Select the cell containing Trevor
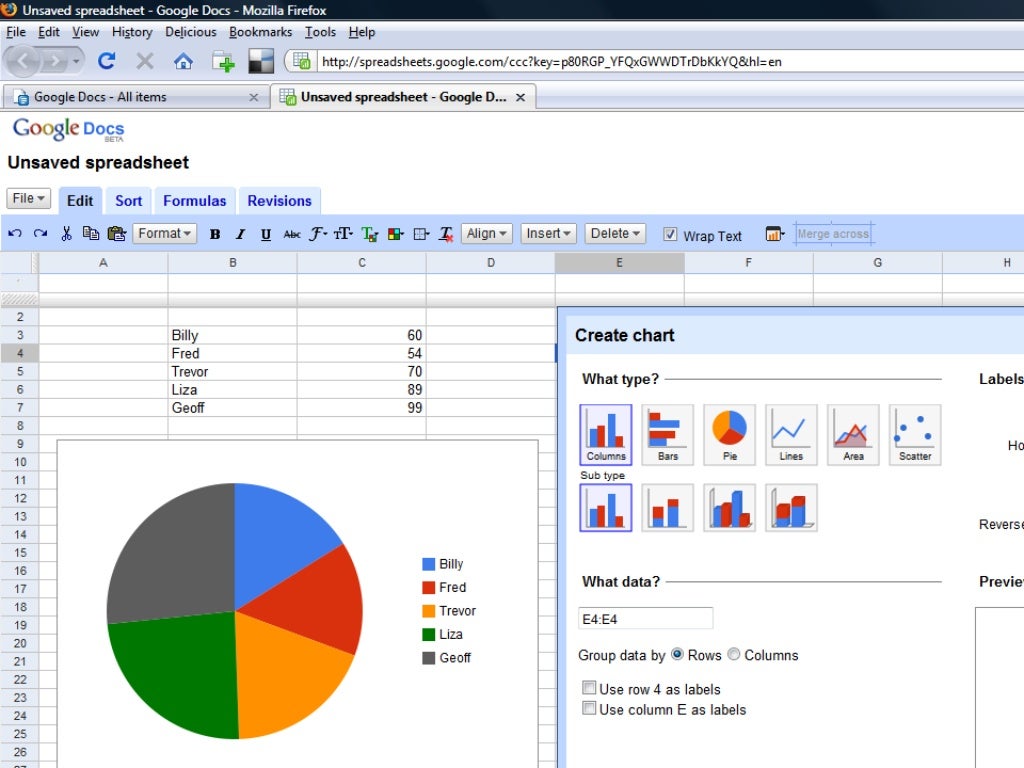 click(x=232, y=372)
